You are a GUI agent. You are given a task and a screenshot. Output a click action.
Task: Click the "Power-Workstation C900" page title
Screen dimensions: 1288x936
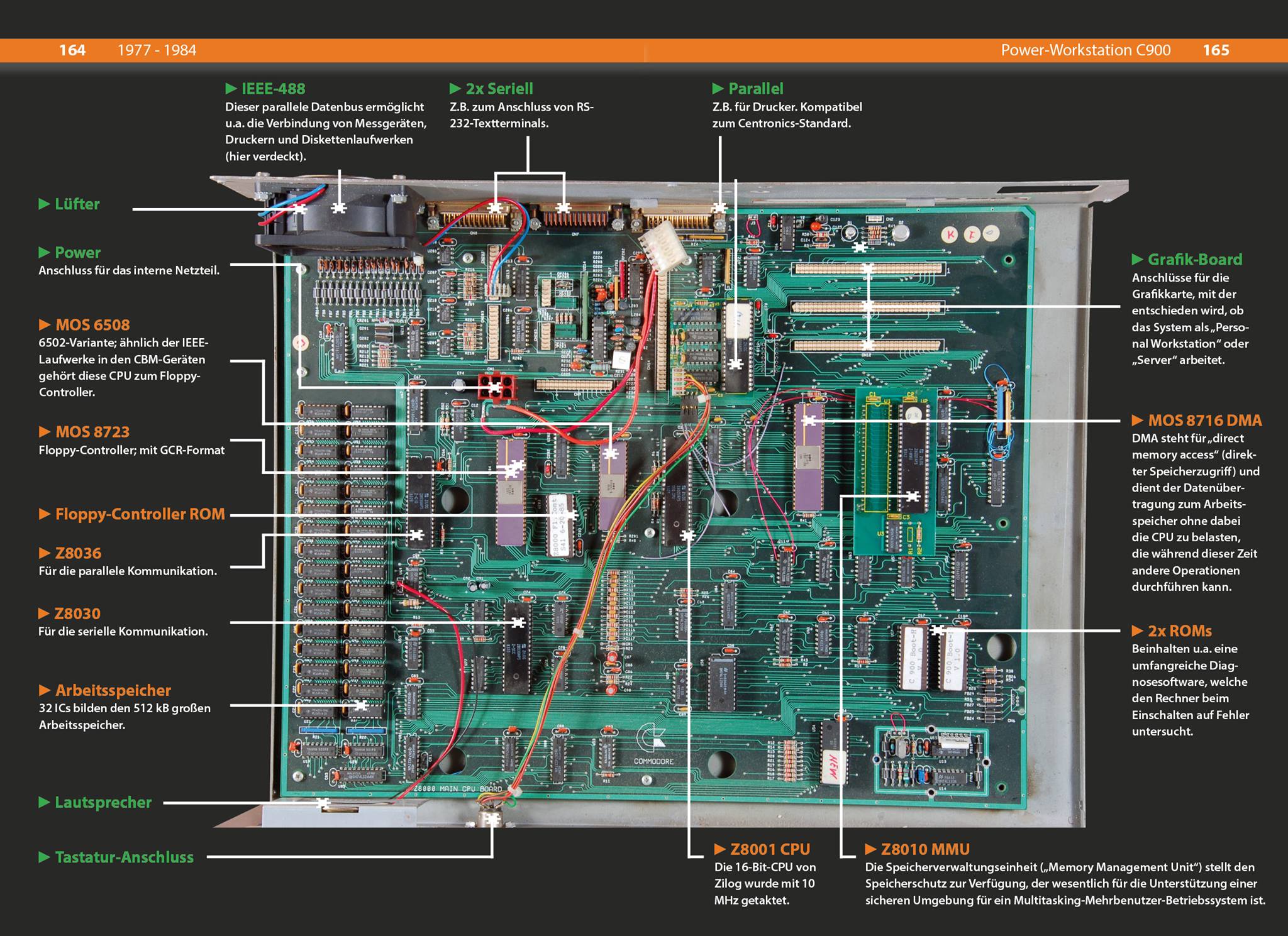(x=1085, y=50)
